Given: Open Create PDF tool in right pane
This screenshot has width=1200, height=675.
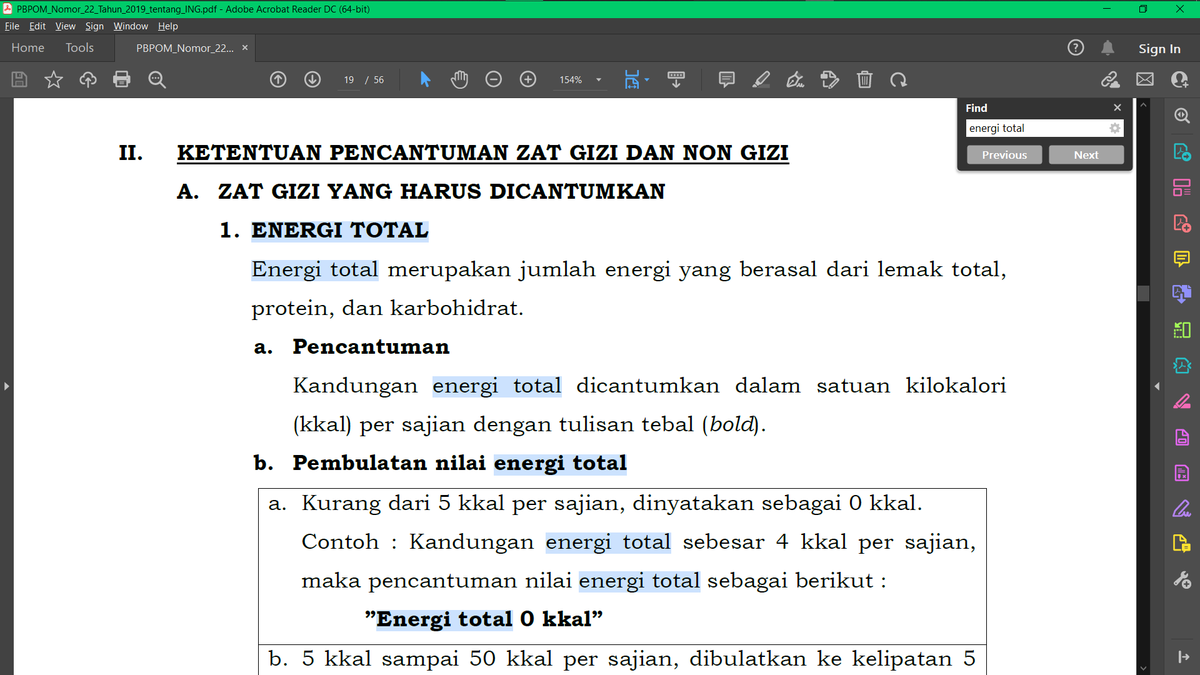Looking at the screenshot, I should pyautogui.click(x=1182, y=222).
